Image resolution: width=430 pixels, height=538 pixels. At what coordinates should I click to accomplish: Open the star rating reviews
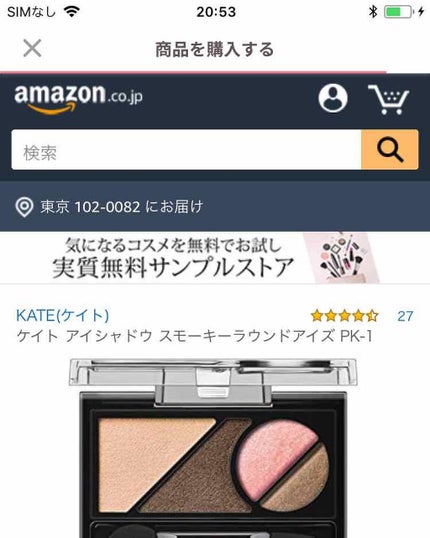345,316
